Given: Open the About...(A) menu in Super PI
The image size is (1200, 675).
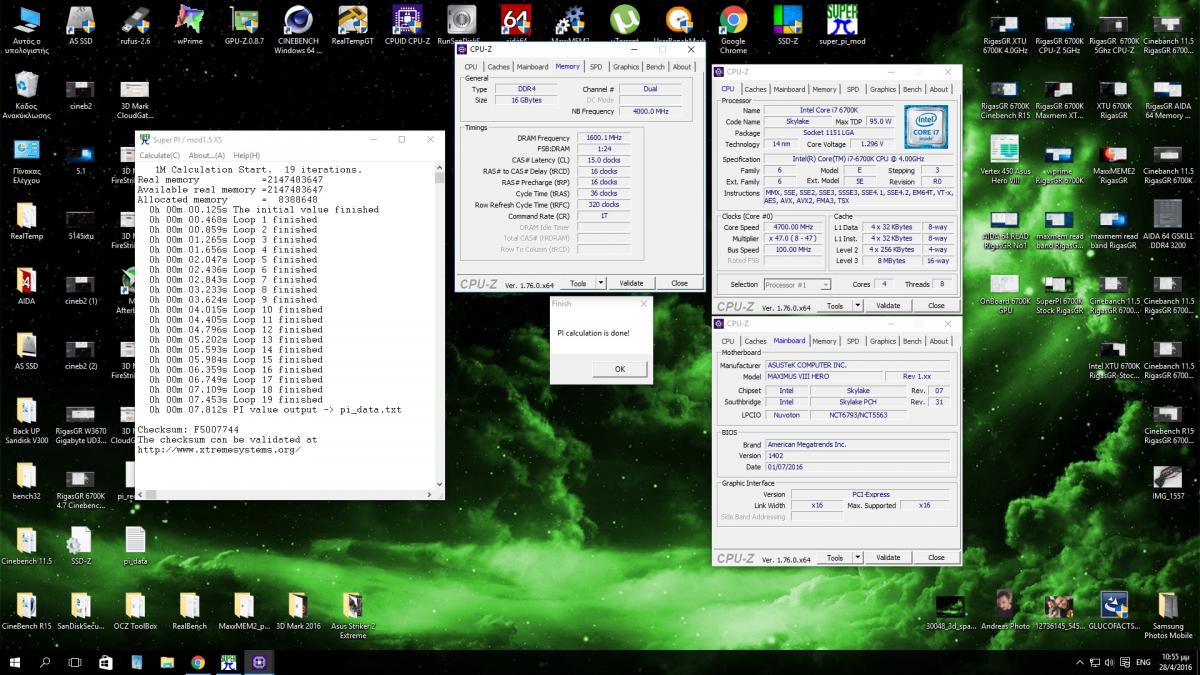Looking at the screenshot, I should click(x=207, y=155).
